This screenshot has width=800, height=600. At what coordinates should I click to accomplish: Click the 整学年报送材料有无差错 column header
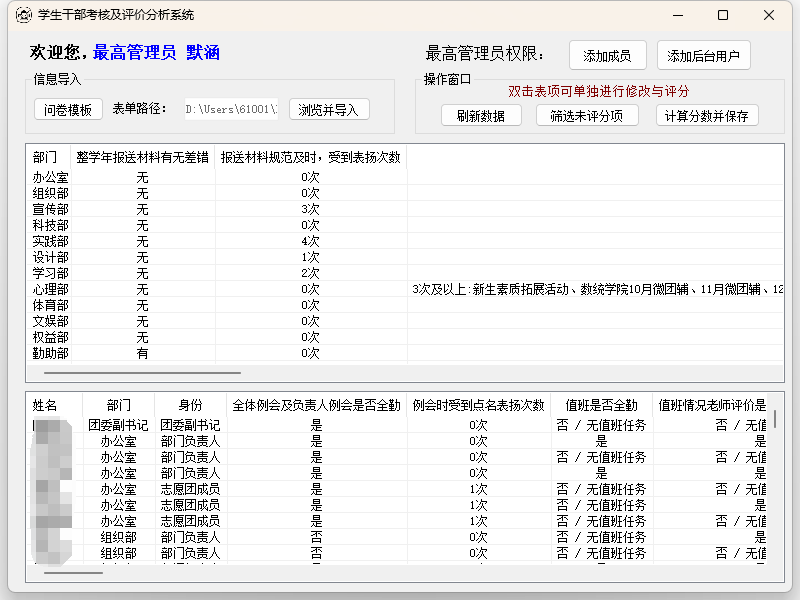pyautogui.click(x=142, y=157)
